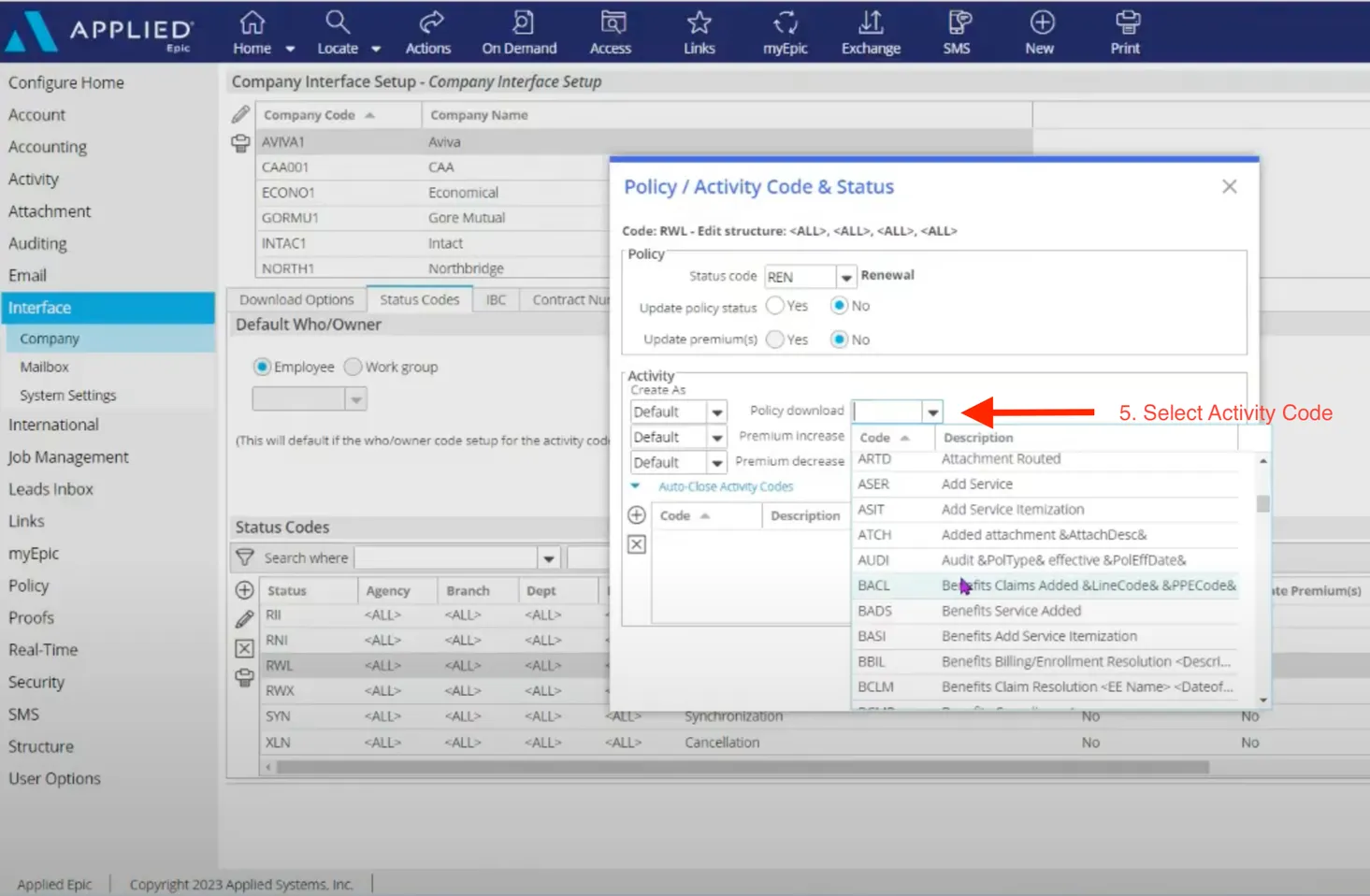Select the RWL row in Status Codes
The image size is (1370, 896).
click(434, 666)
